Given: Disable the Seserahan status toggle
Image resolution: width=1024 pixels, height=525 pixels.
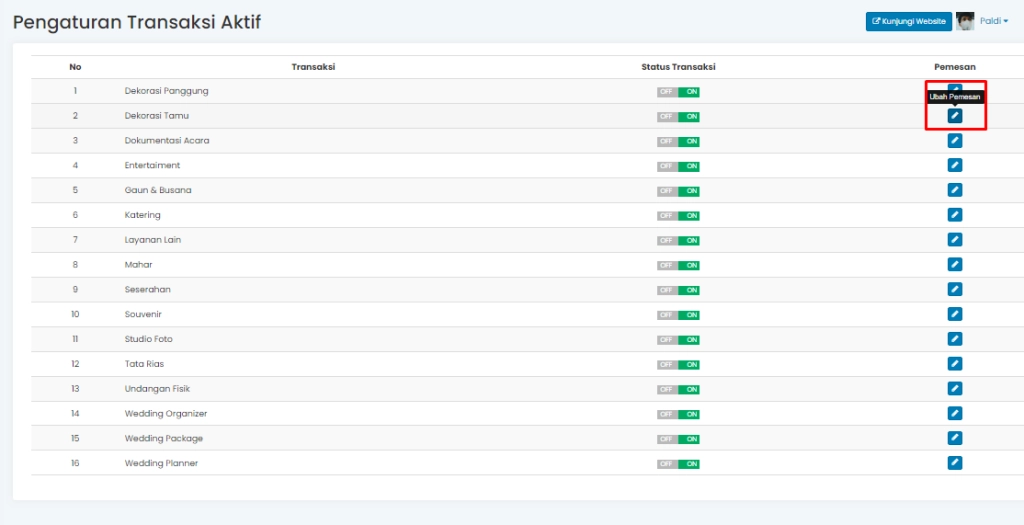Looking at the screenshot, I should click(x=678, y=290).
